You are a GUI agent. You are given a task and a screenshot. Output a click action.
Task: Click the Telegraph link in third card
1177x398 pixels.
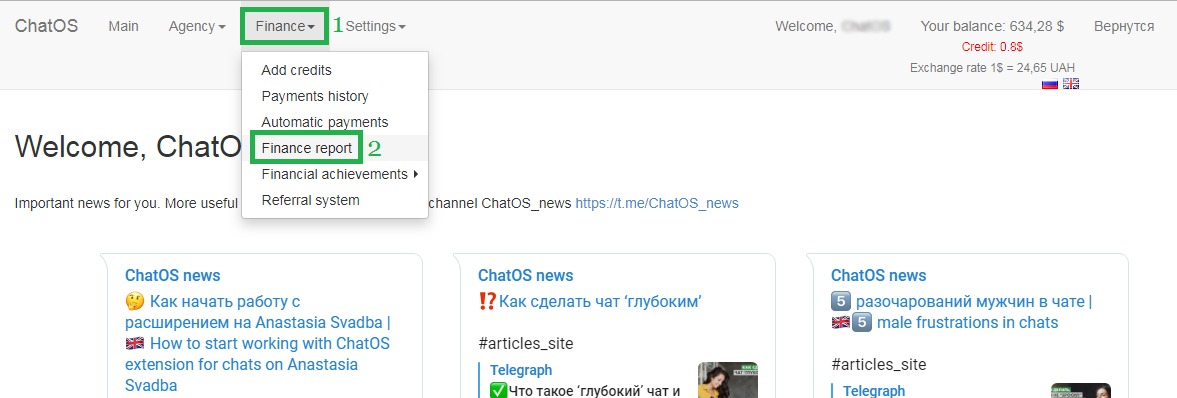click(874, 391)
